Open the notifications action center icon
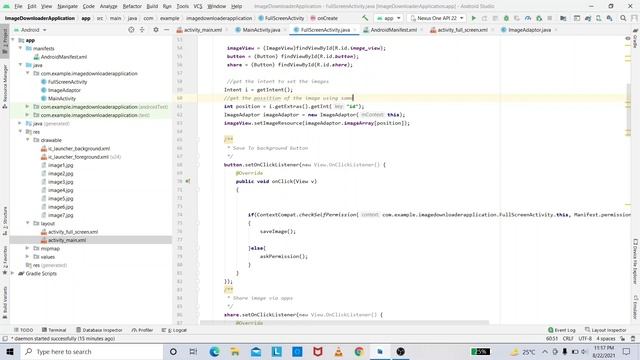This screenshot has height=360, width=640. [627, 351]
